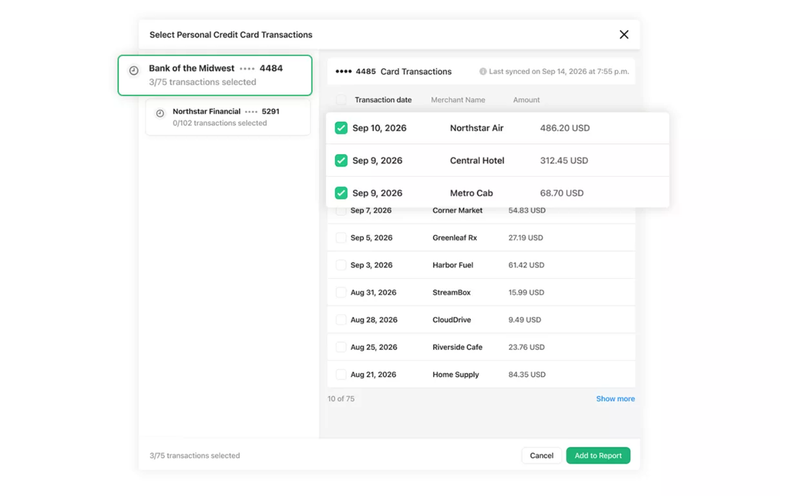Close the Select Personal Credit Card Transactions dialog

[x=624, y=34]
